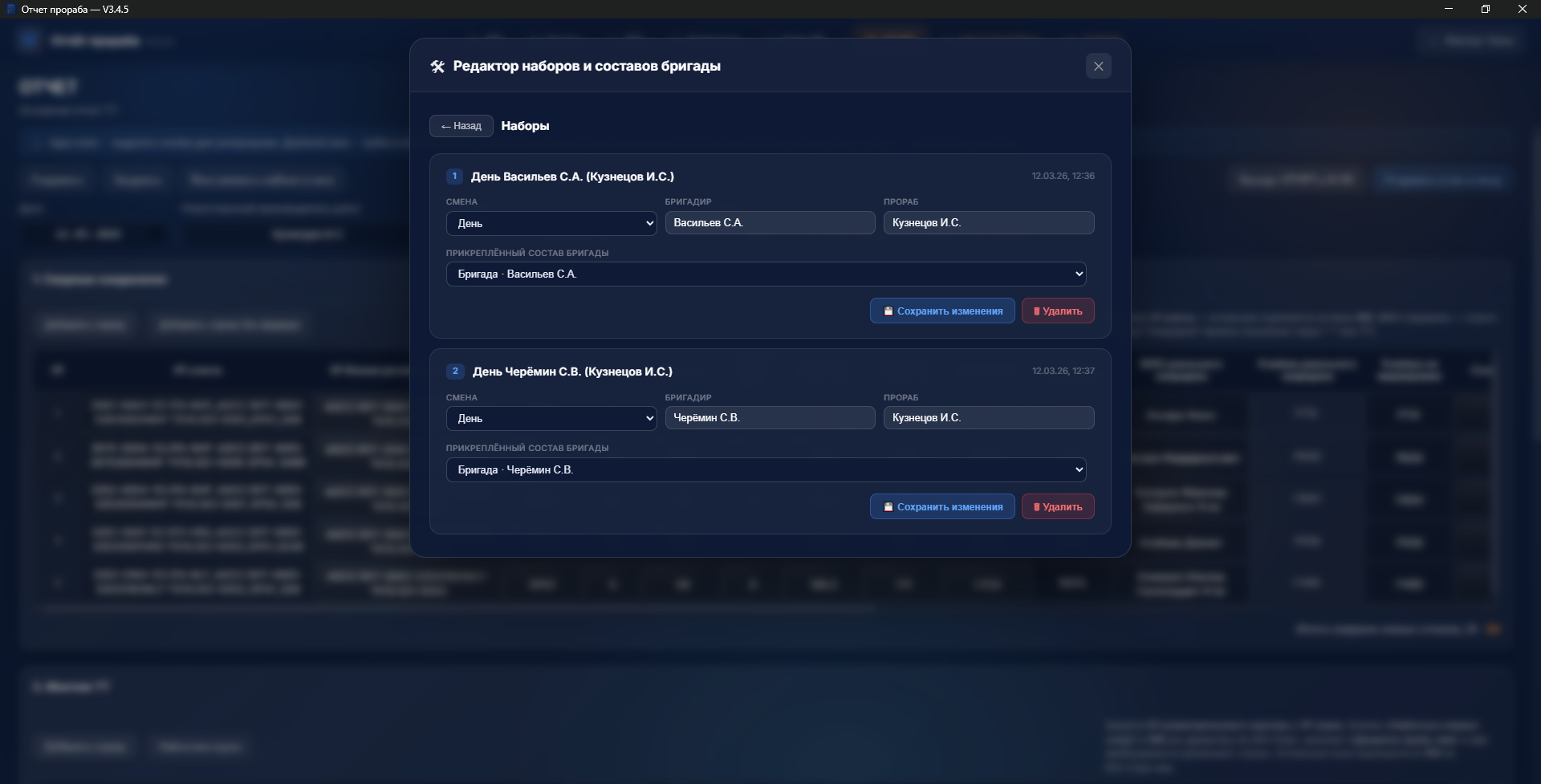Click the Прораб field in set 2
1541x784 pixels.
988,418
